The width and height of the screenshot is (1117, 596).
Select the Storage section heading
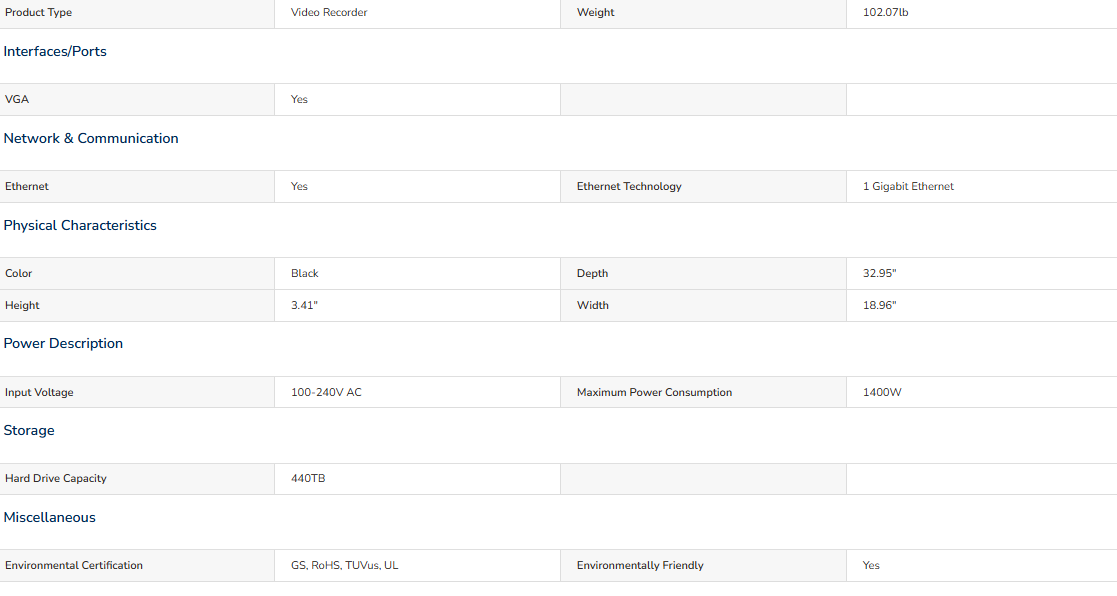[x=29, y=431]
